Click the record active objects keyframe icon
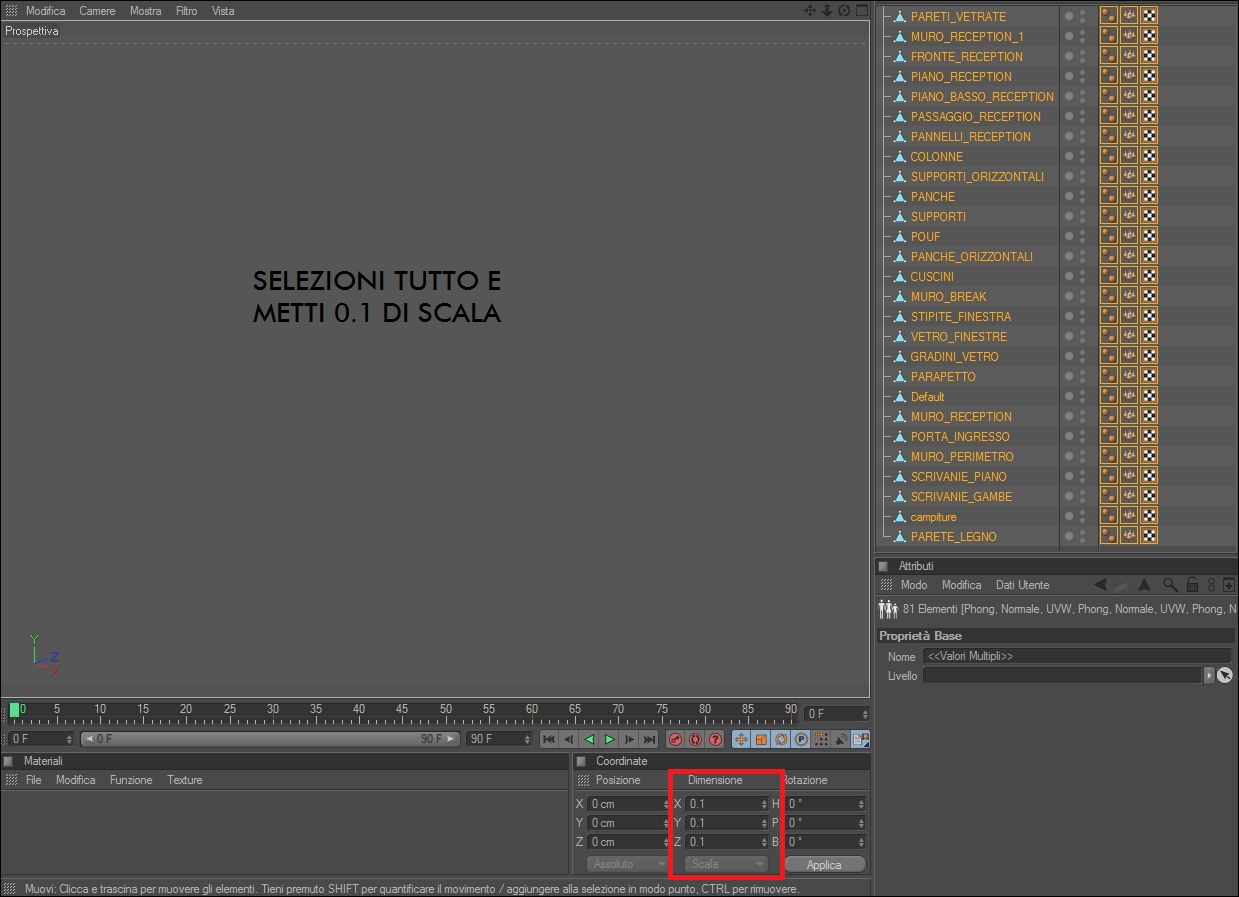Viewport: 1239px width, 897px height. pos(675,739)
